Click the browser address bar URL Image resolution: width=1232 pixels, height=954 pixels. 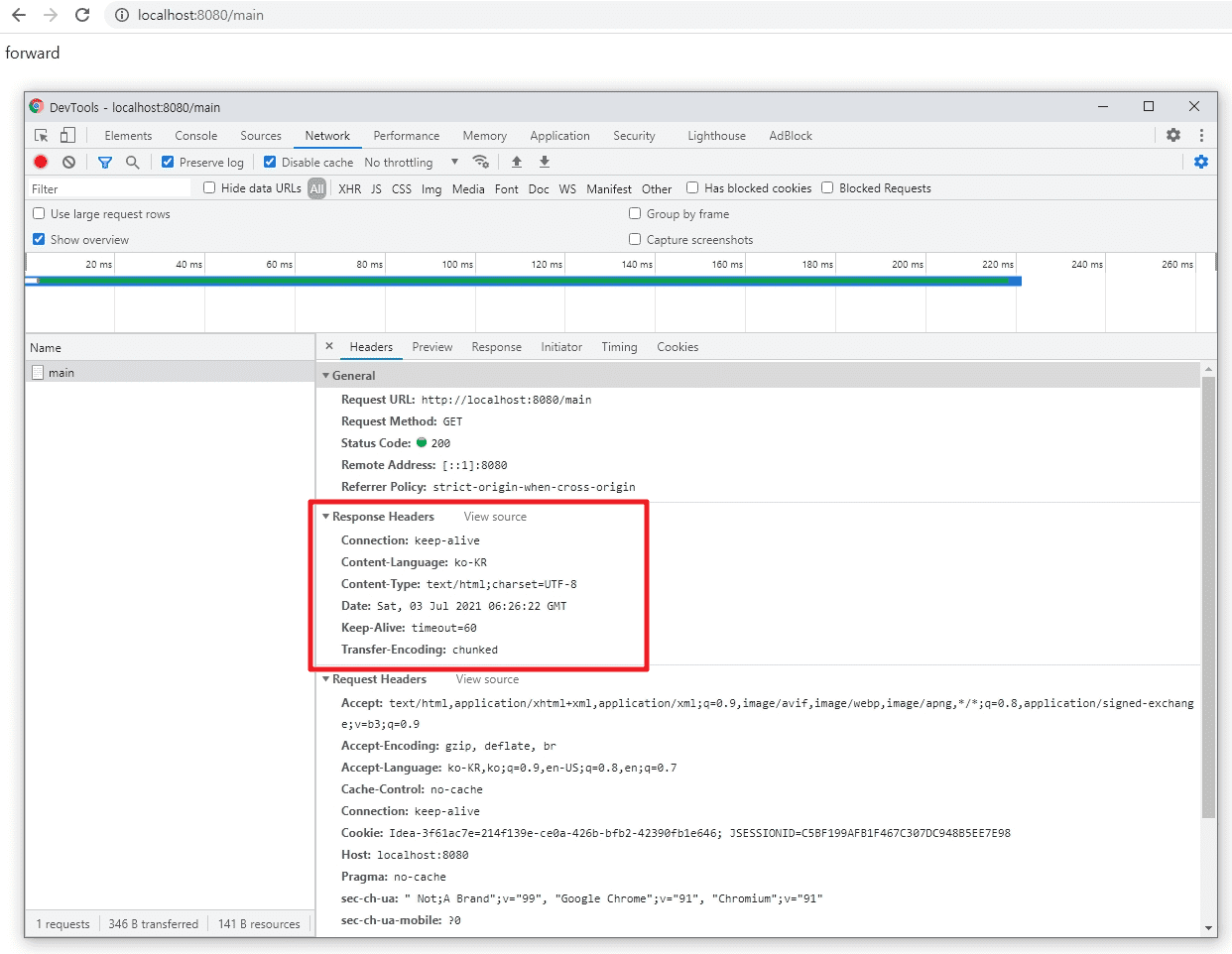[x=200, y=15]
